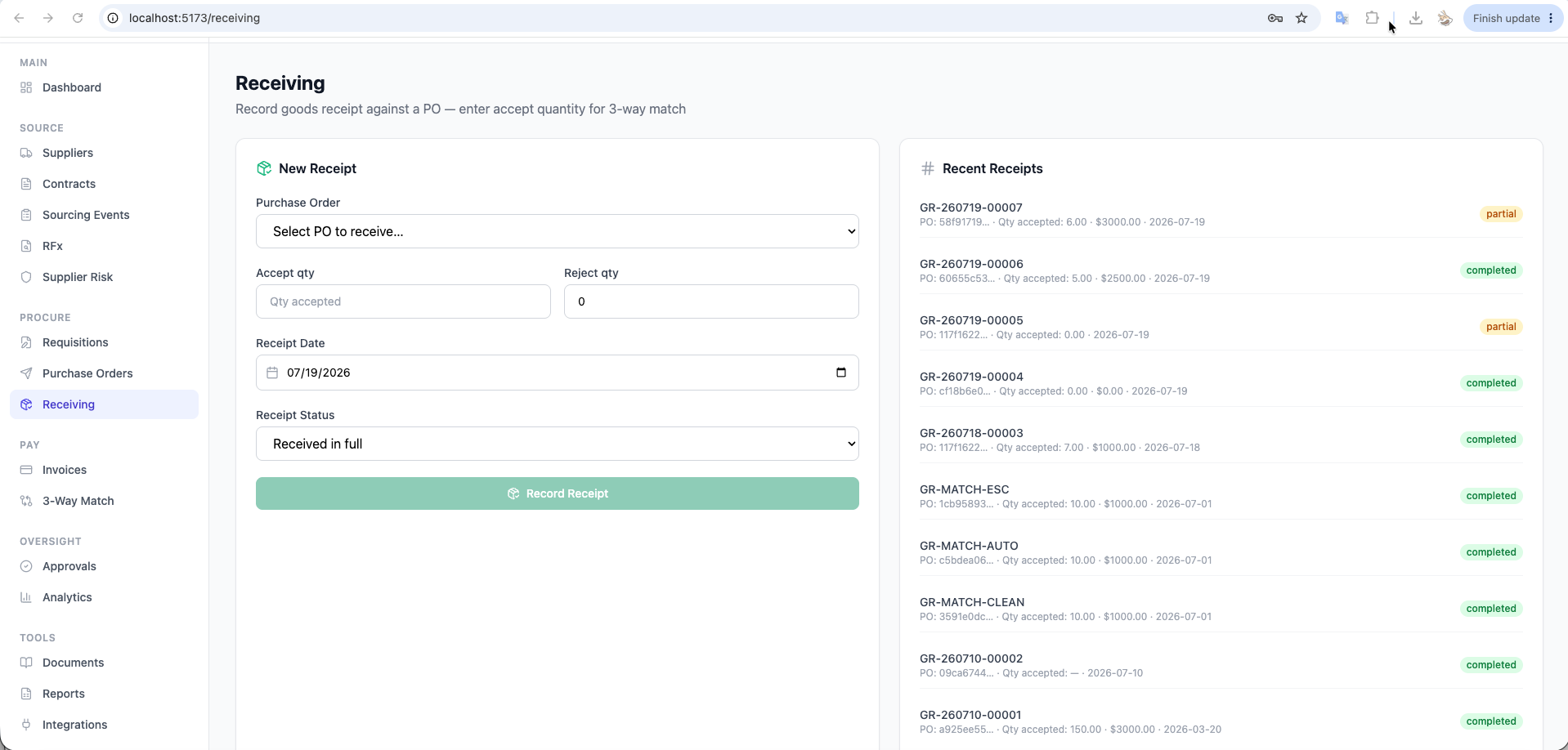Click the bookmark star icon in address bar
Screen dimensions: 1568x750
[1301, 18]
